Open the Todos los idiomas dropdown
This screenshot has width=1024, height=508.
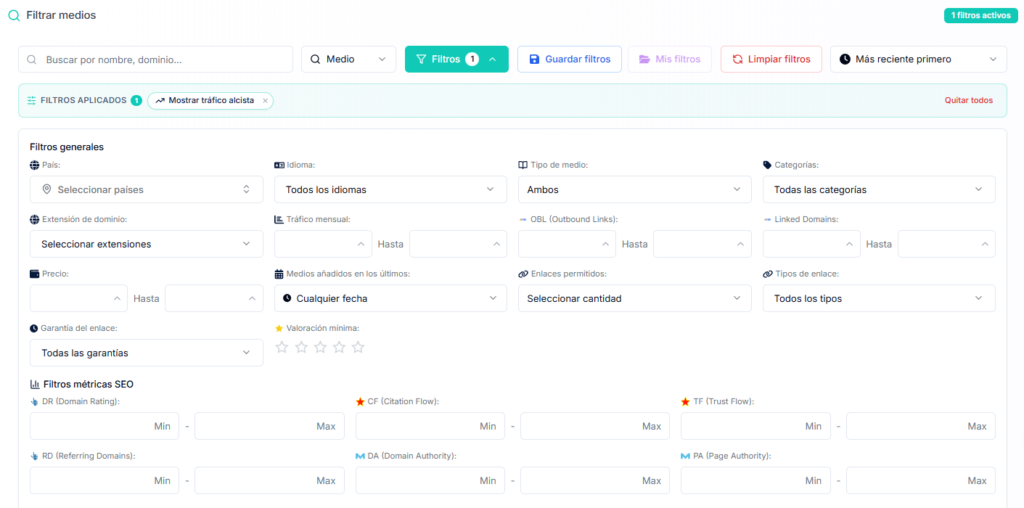point(391,189)
